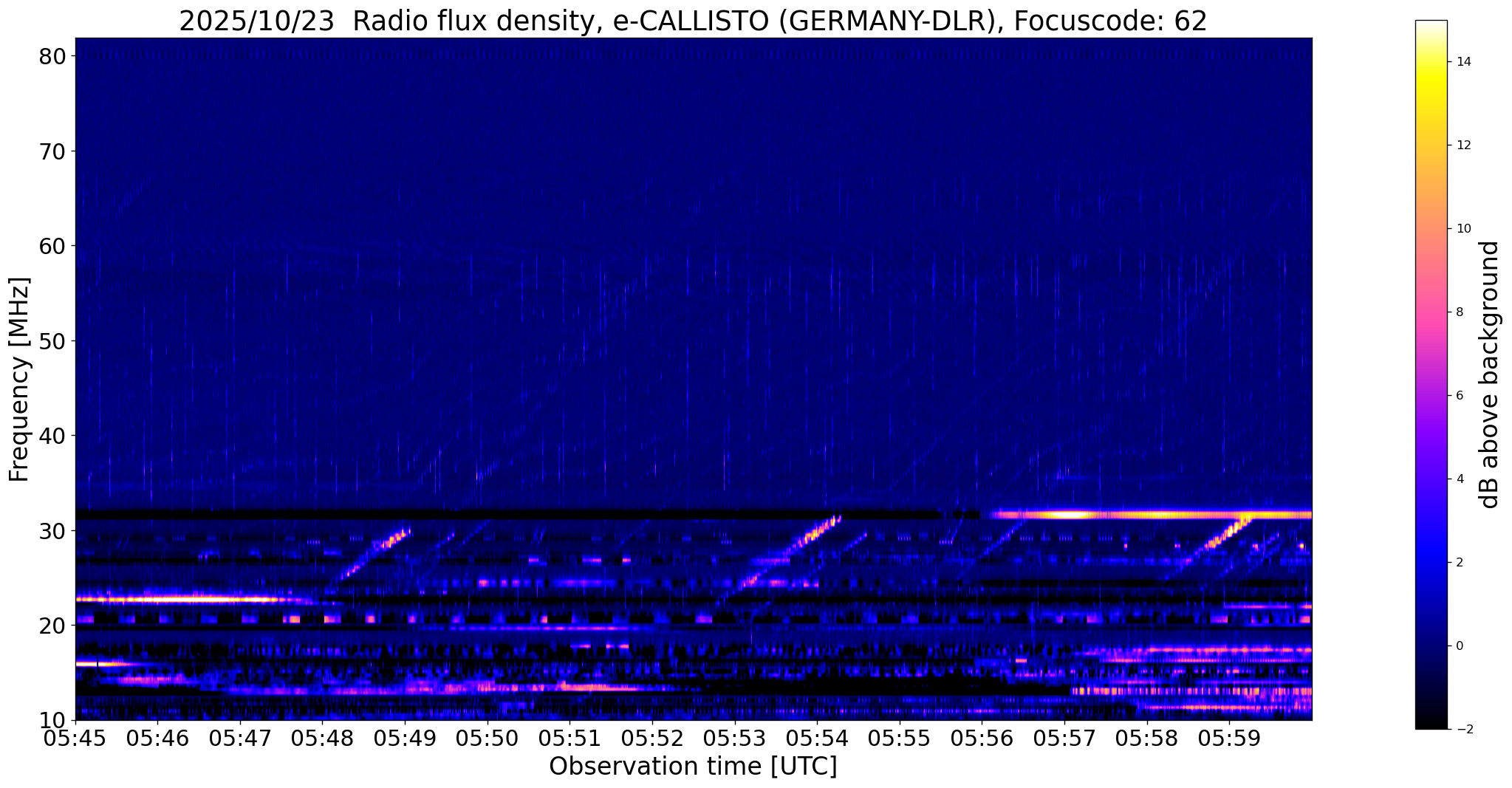This screenshot has height=788, width=1512.
Task: Click the 'Observation time [UTC]' x-axis label
Action: coord(693,766)
